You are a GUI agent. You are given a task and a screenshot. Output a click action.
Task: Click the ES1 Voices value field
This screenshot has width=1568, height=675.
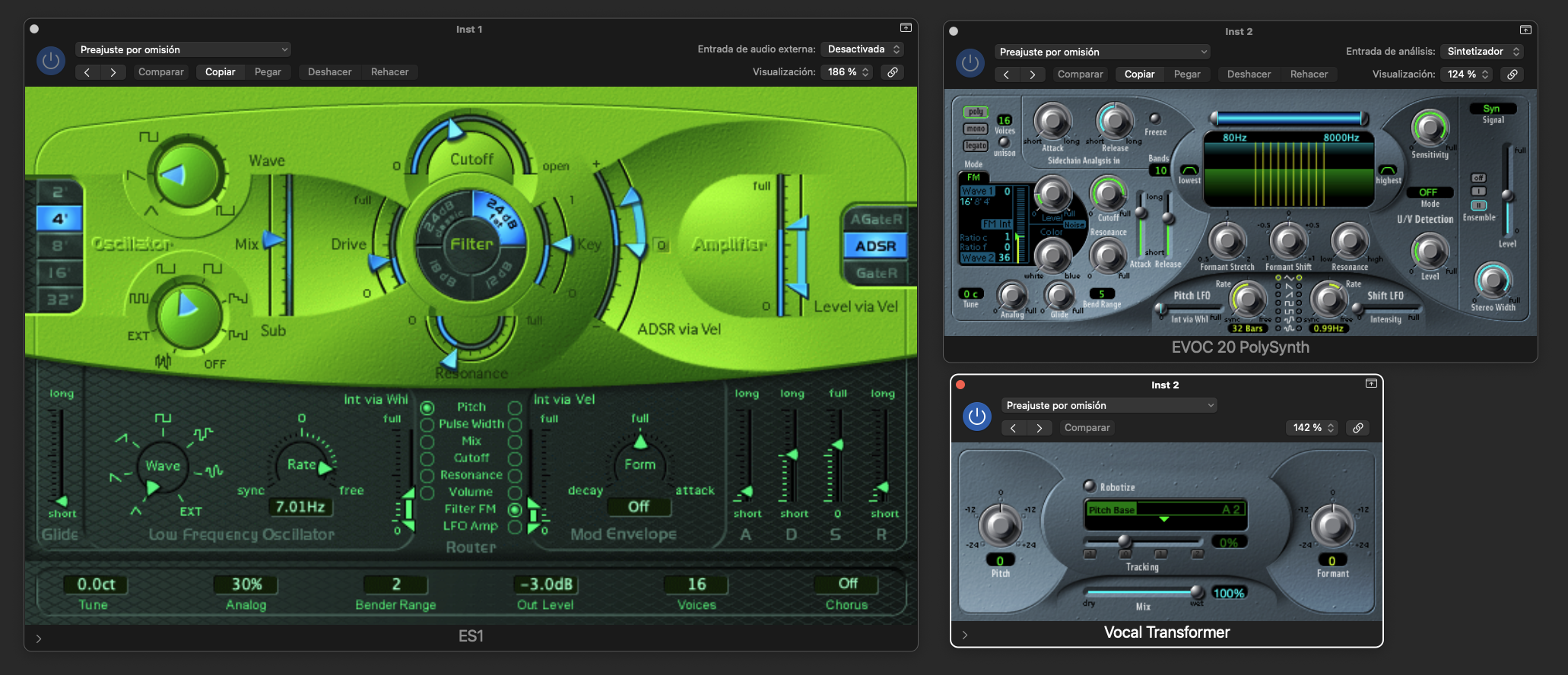coord(697,585)
